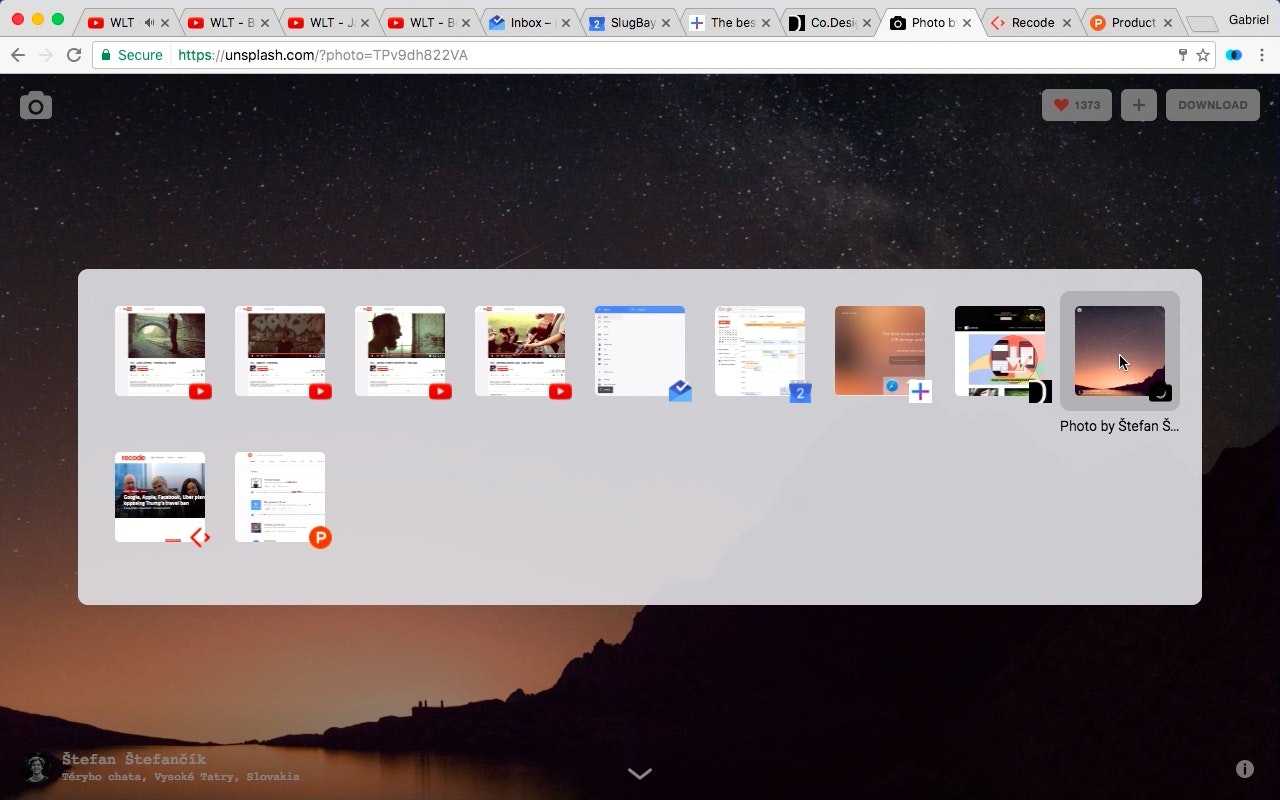
Task: Open Chrome's three-dot menu
Action: click(x=1262, y=55)
